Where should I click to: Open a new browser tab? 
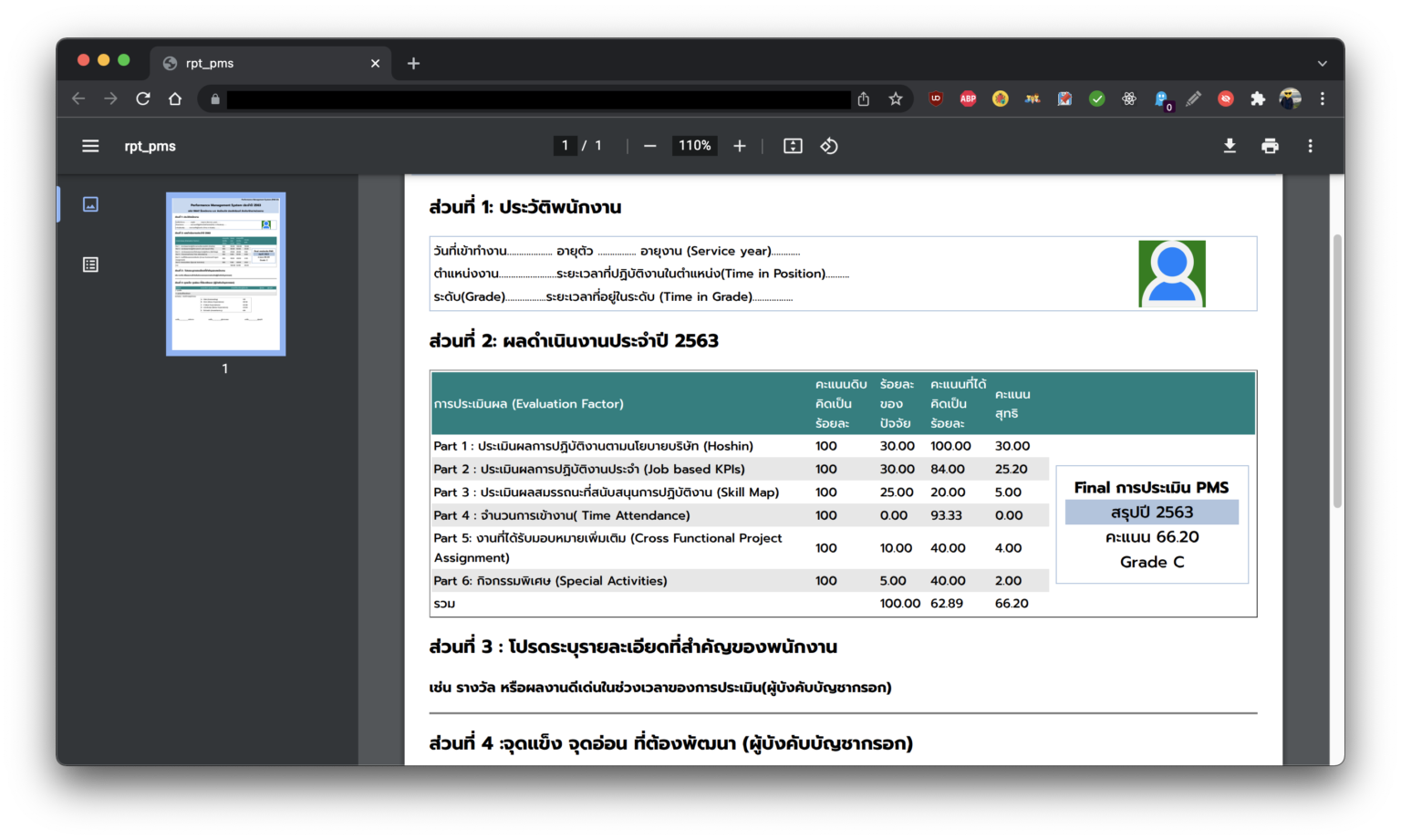[413, 63]
